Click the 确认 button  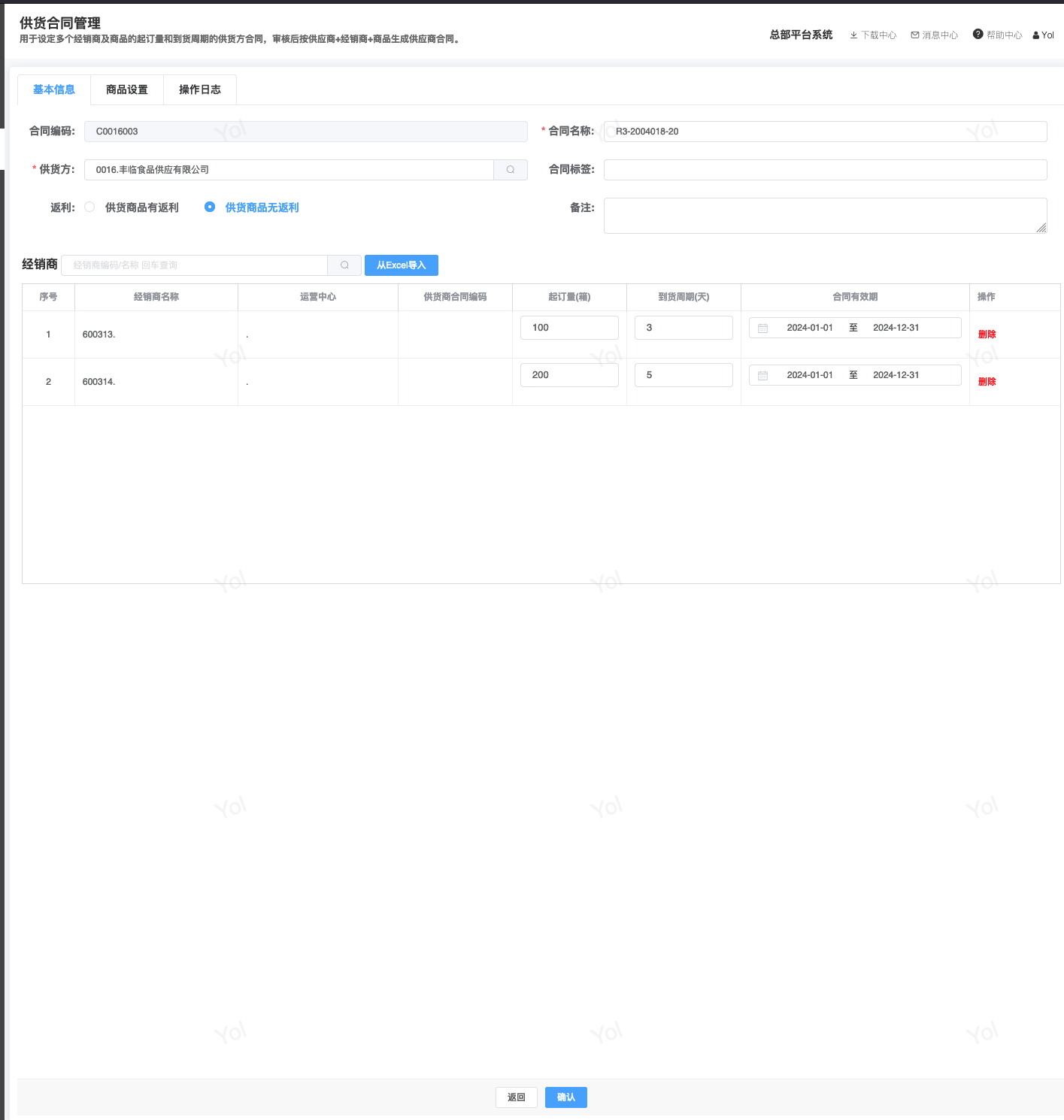coord(566,1097)
